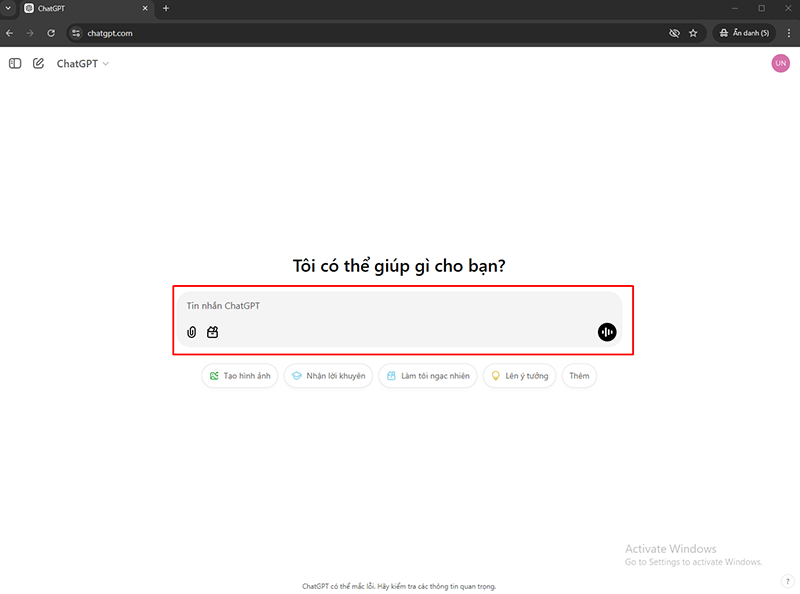Screen dimensions: 800x594
Task: Click the 'ChatGPT có thể mắc lỗi' disclaimer text
Action: click(x=399, y=586)
